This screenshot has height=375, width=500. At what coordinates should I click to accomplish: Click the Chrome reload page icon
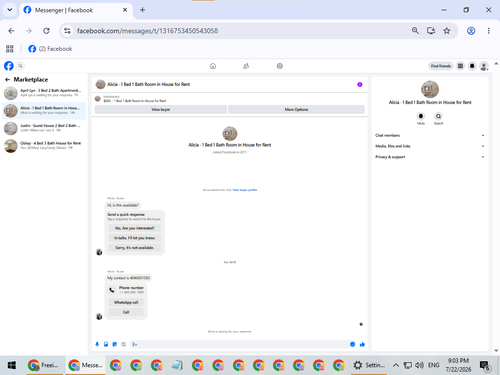[x=46, y=31]
